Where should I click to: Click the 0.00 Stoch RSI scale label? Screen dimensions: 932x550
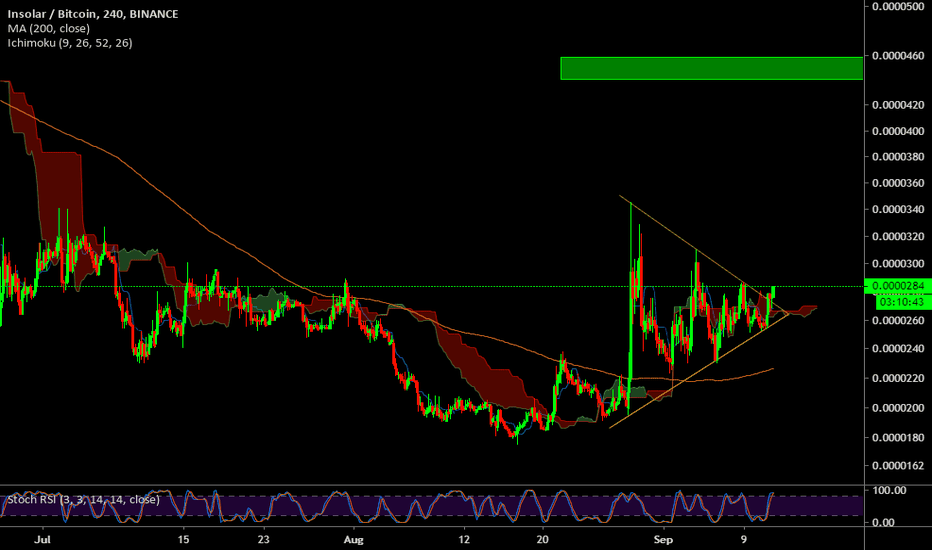click(883, 523)
